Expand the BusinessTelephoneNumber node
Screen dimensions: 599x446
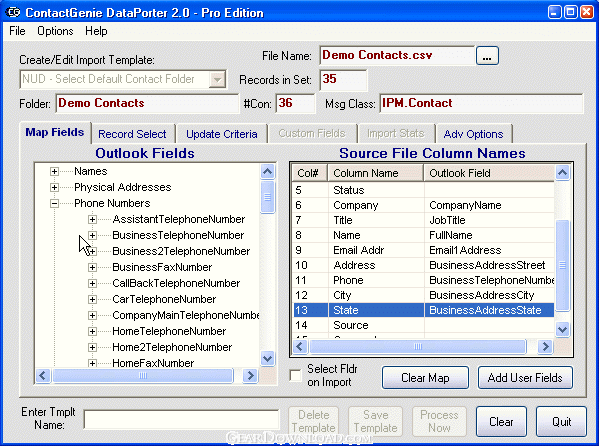point(92,235)
